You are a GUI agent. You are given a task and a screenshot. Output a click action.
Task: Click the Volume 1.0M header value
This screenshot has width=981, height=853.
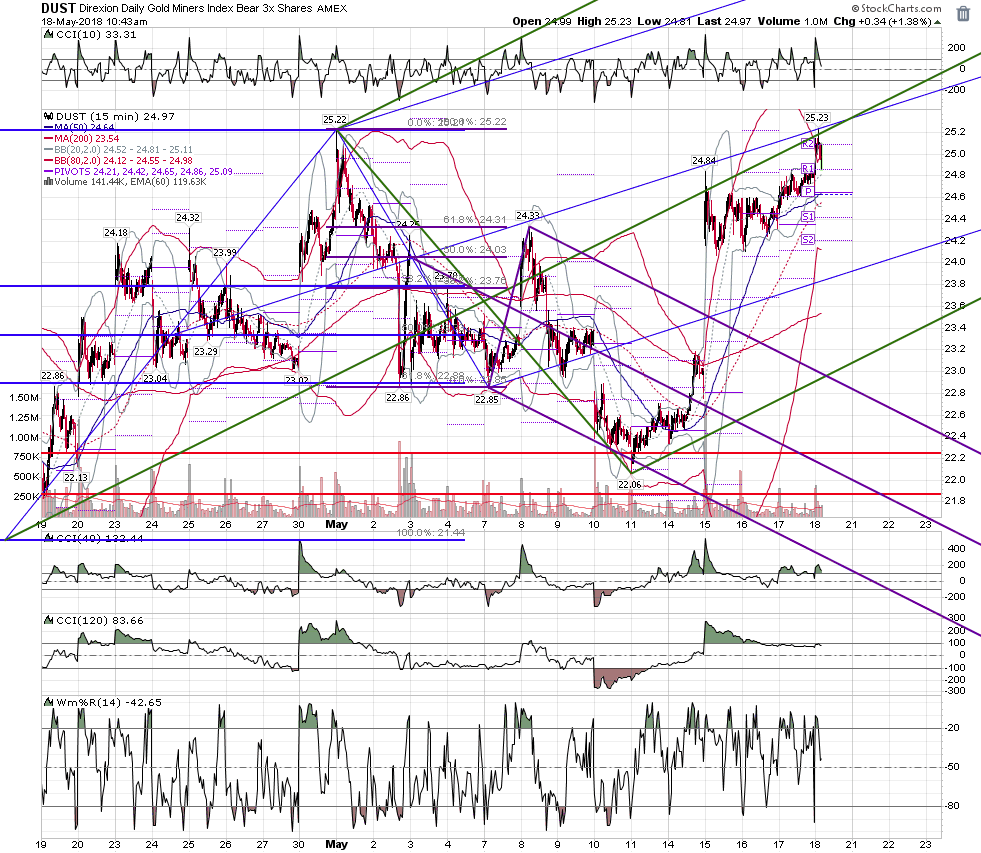[792, 21]
